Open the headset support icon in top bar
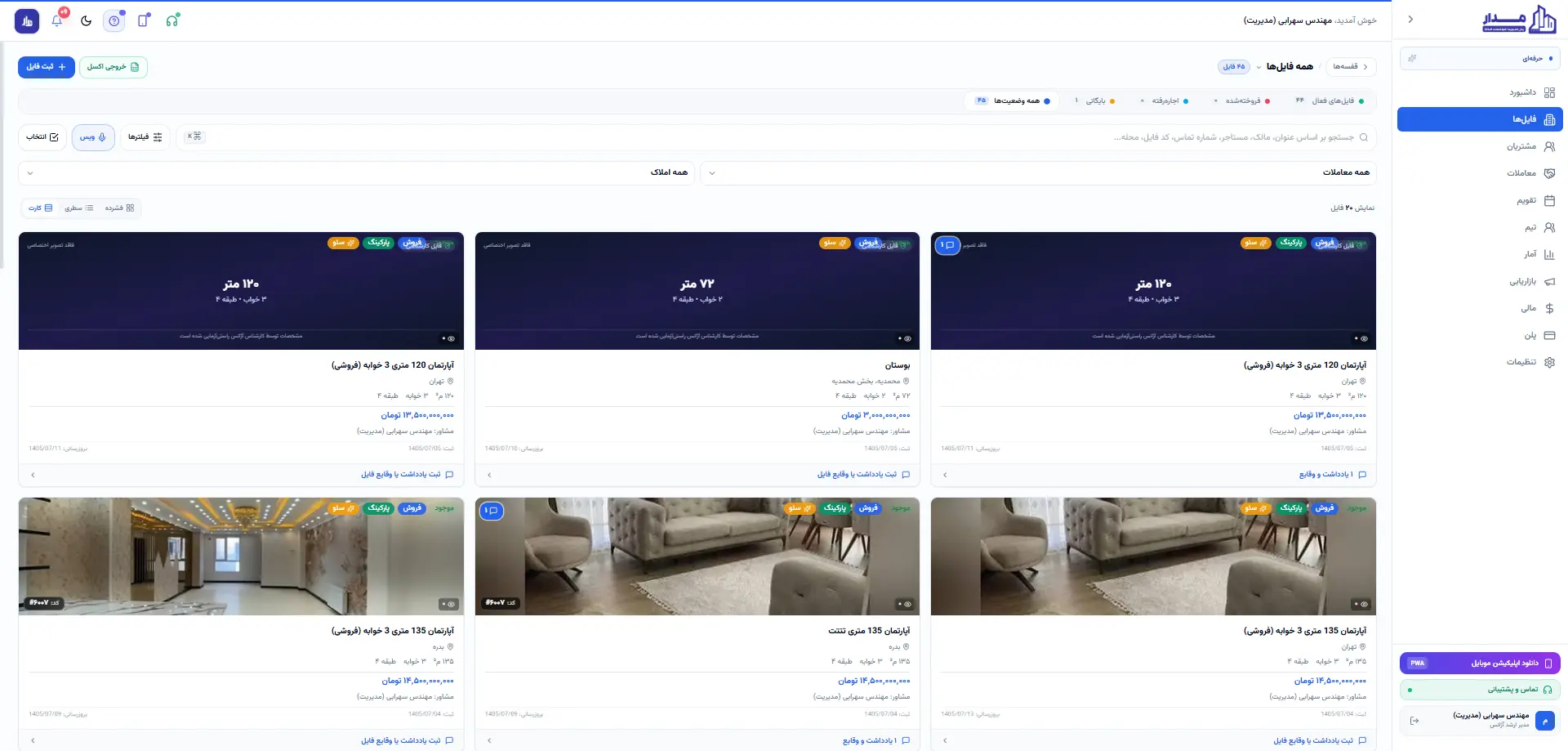1568x751 pixels. pyautogui.click(x=172, y=20)
